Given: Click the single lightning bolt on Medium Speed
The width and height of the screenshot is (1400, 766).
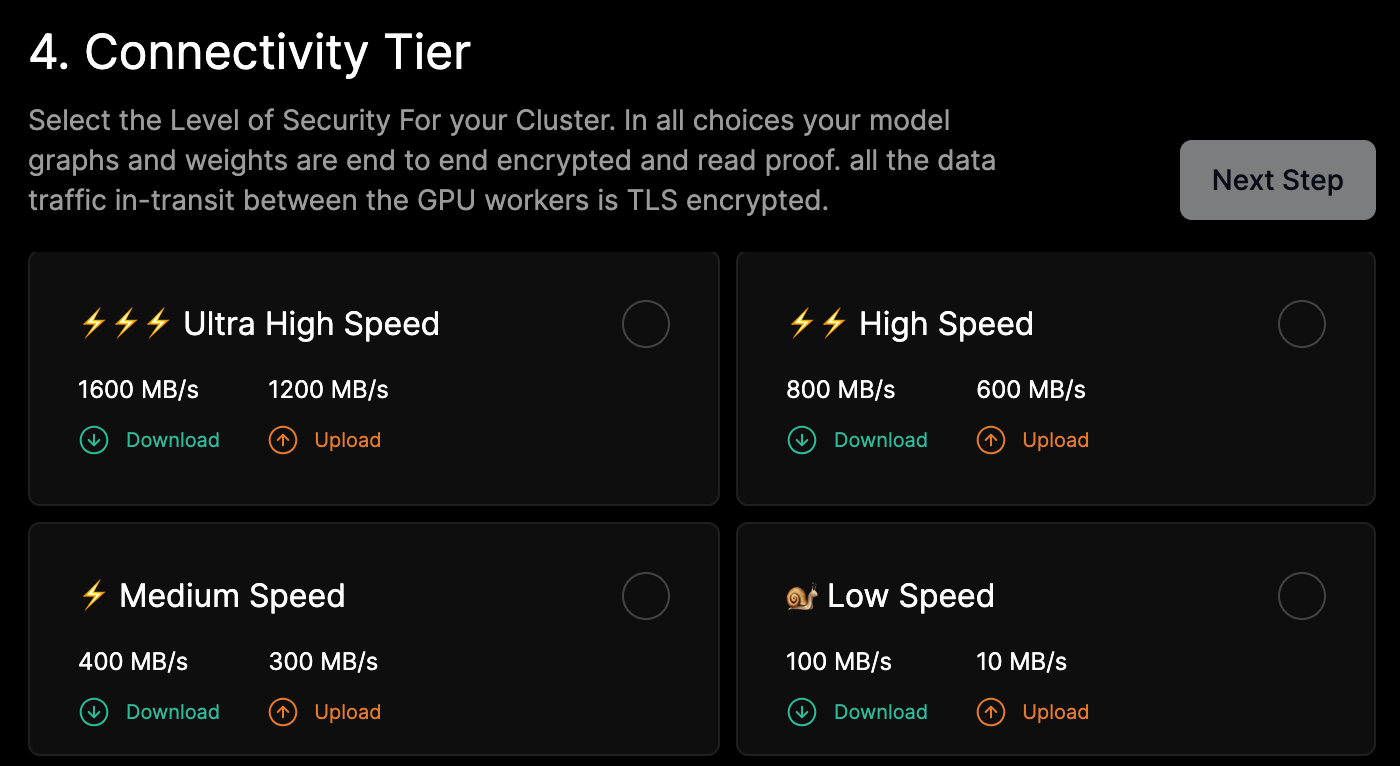Looking at the screenshot, I should (93, 596).
